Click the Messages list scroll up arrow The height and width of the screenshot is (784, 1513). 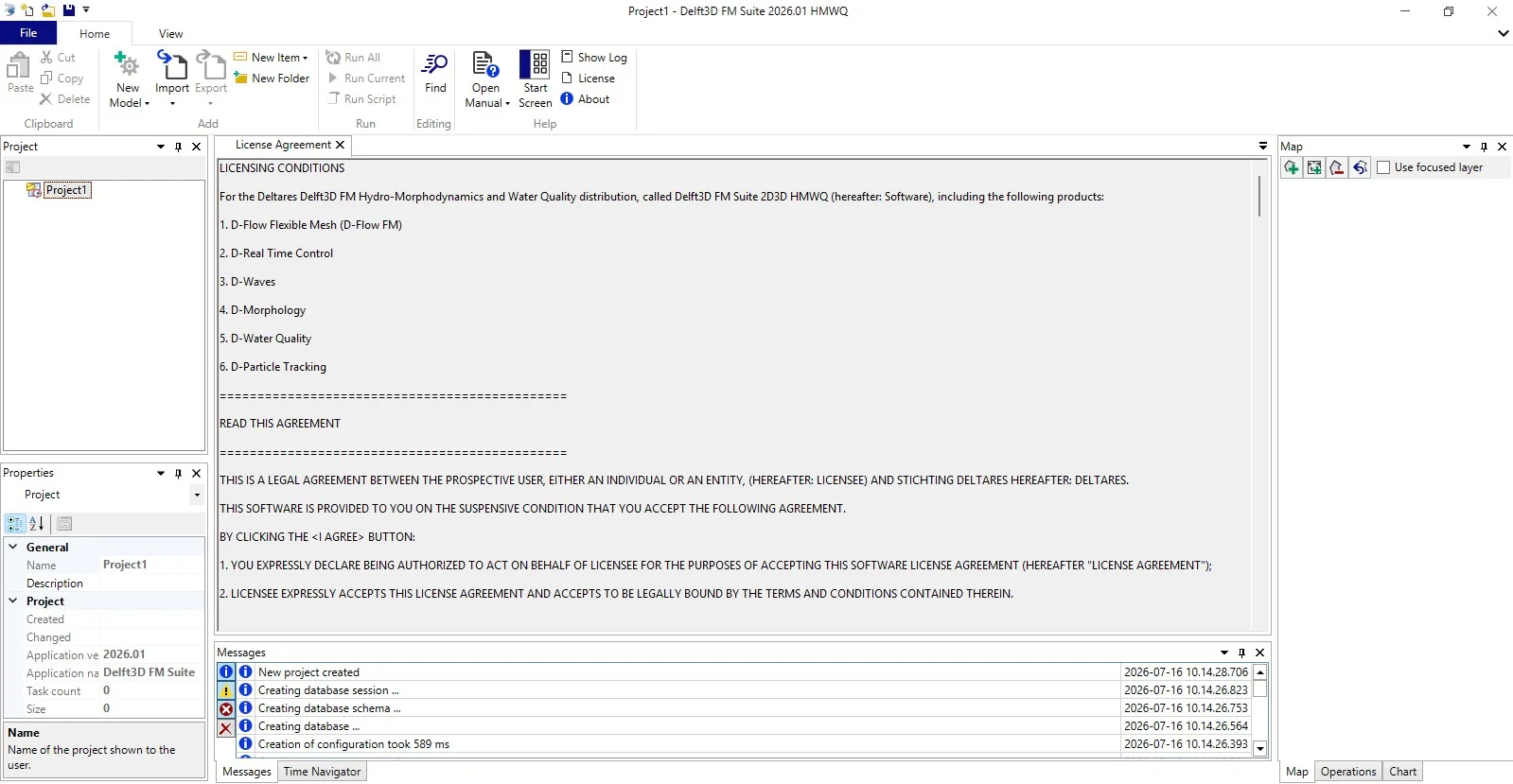(1260, 672)
